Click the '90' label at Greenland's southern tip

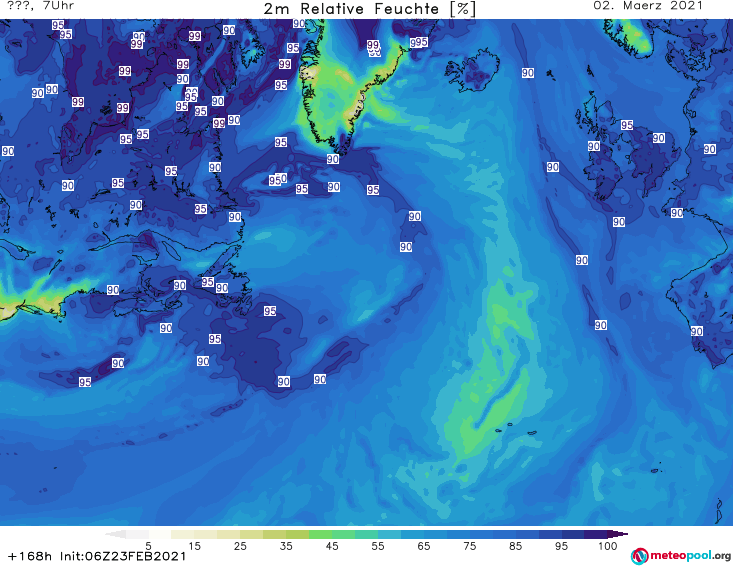(x=333, y=159)
